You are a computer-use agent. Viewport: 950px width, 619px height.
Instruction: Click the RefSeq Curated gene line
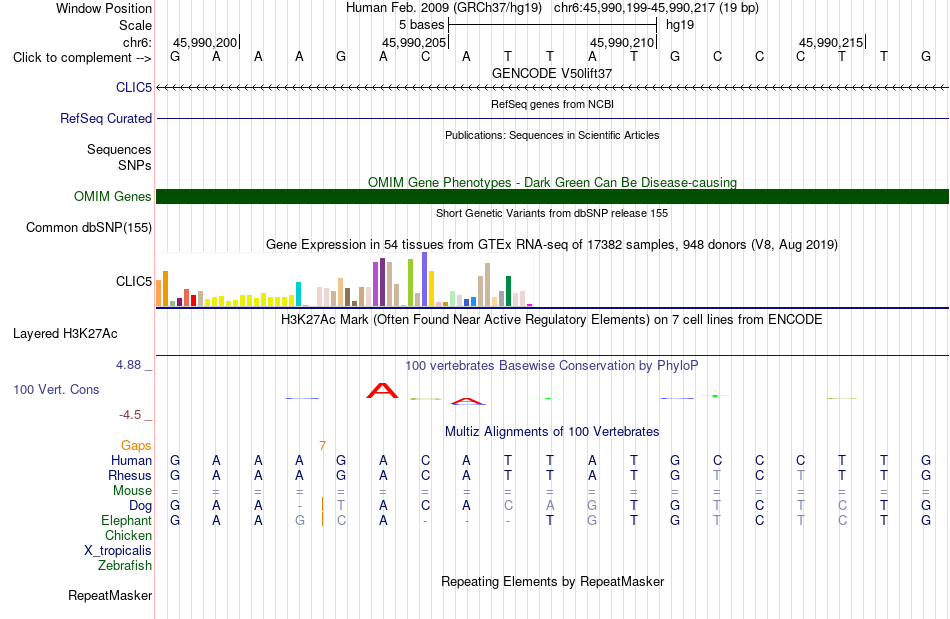(552, 118)
